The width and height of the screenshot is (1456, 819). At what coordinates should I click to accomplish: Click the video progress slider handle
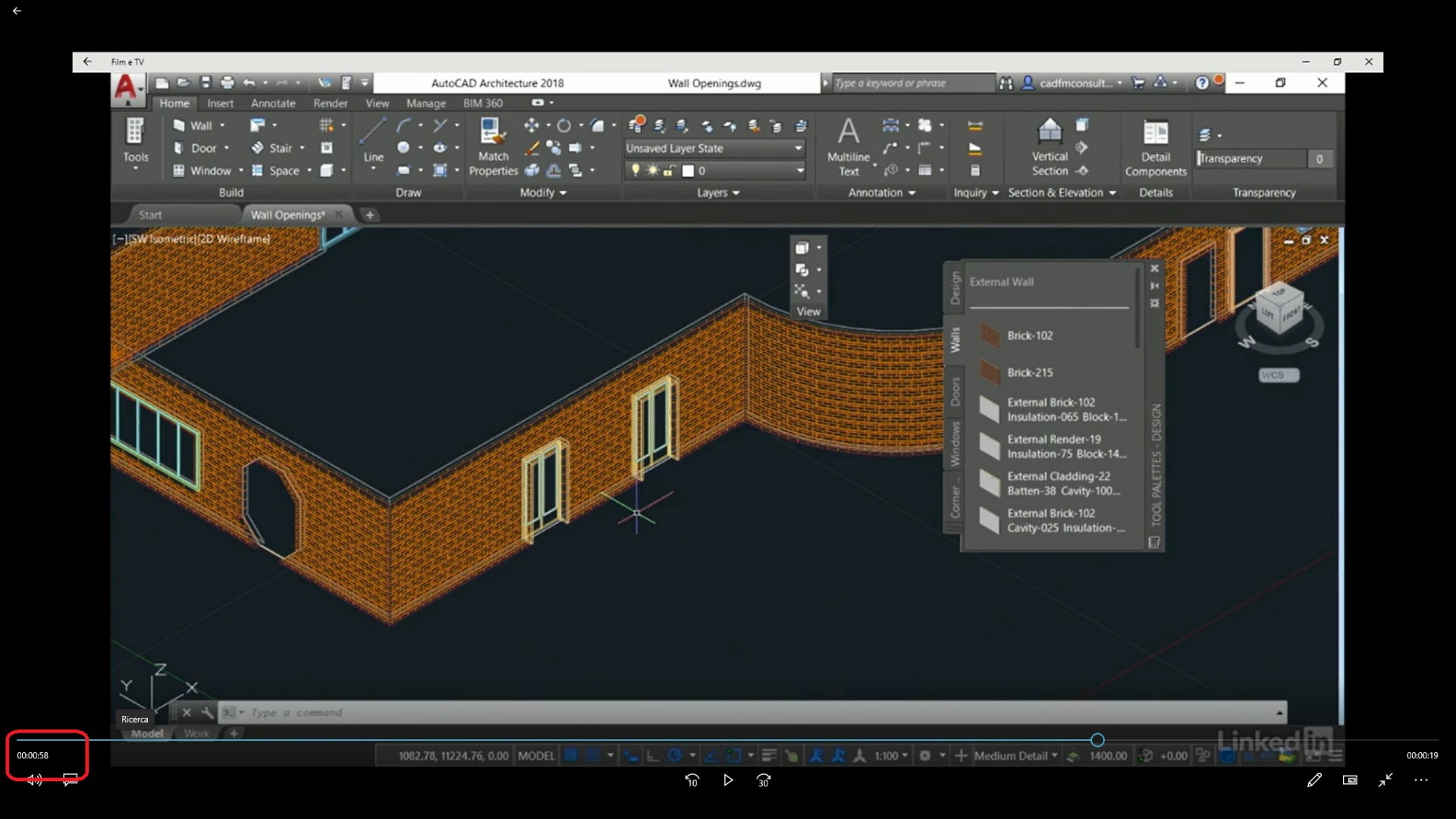tap(1097, 739)
